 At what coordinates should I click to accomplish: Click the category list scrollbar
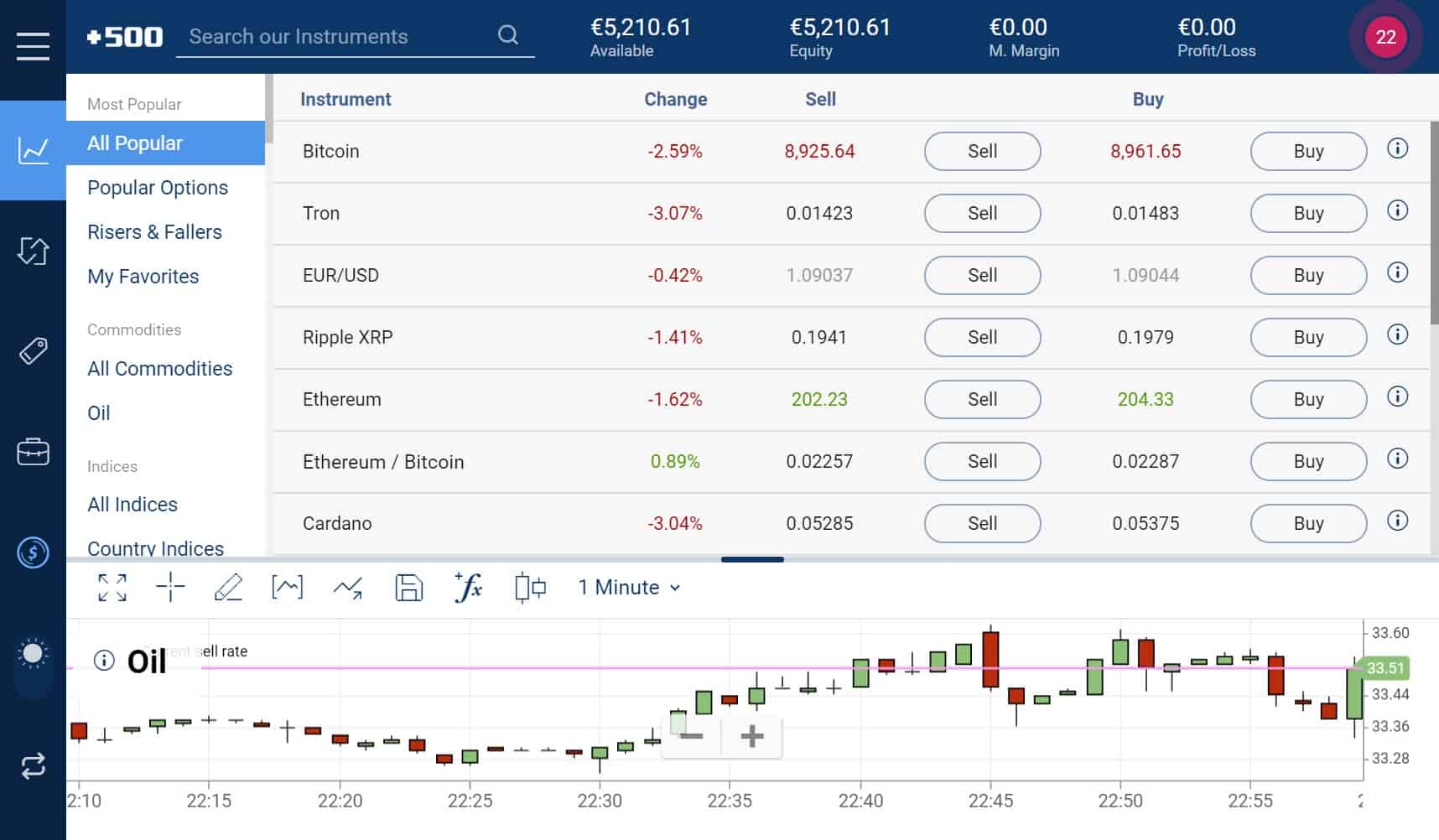pos(269,109)
